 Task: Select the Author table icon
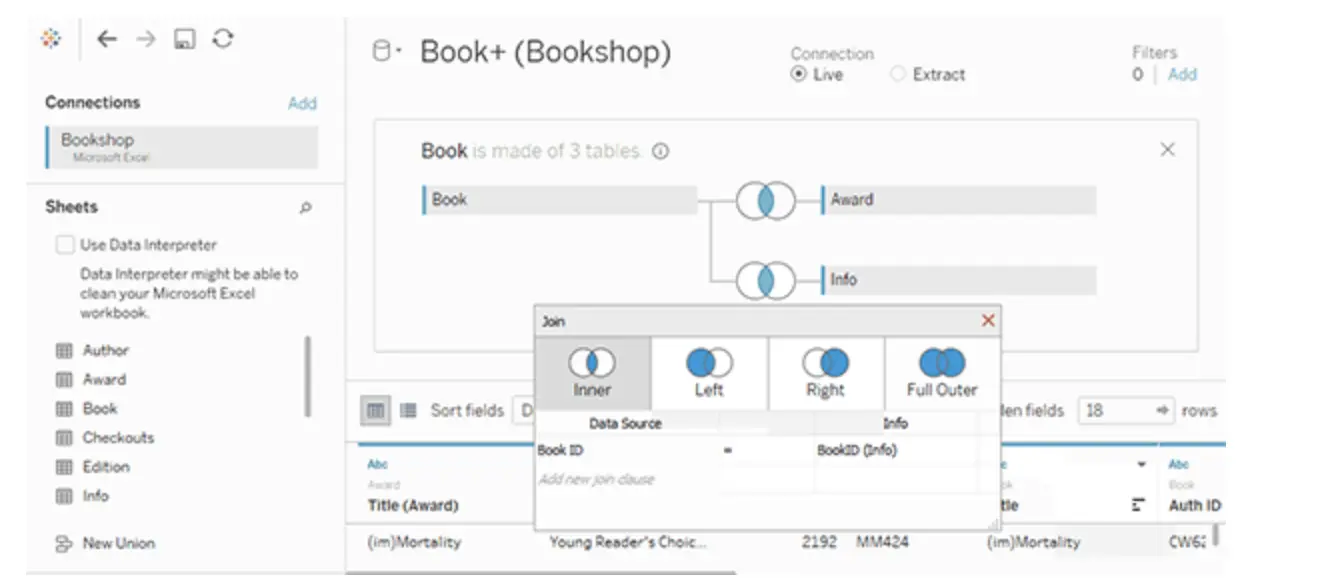coord(64,351)
